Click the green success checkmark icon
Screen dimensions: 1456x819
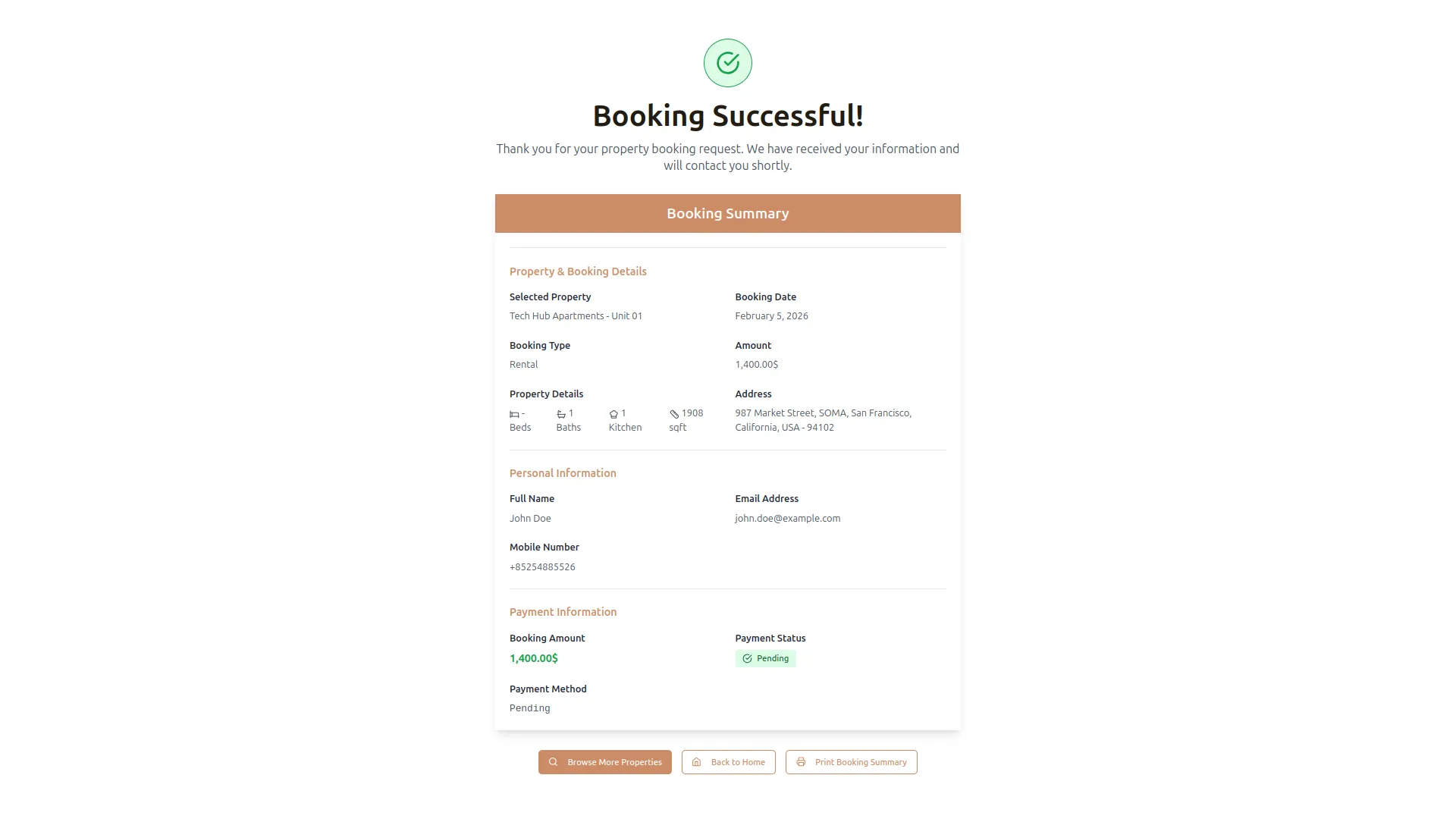coord(728,63)
